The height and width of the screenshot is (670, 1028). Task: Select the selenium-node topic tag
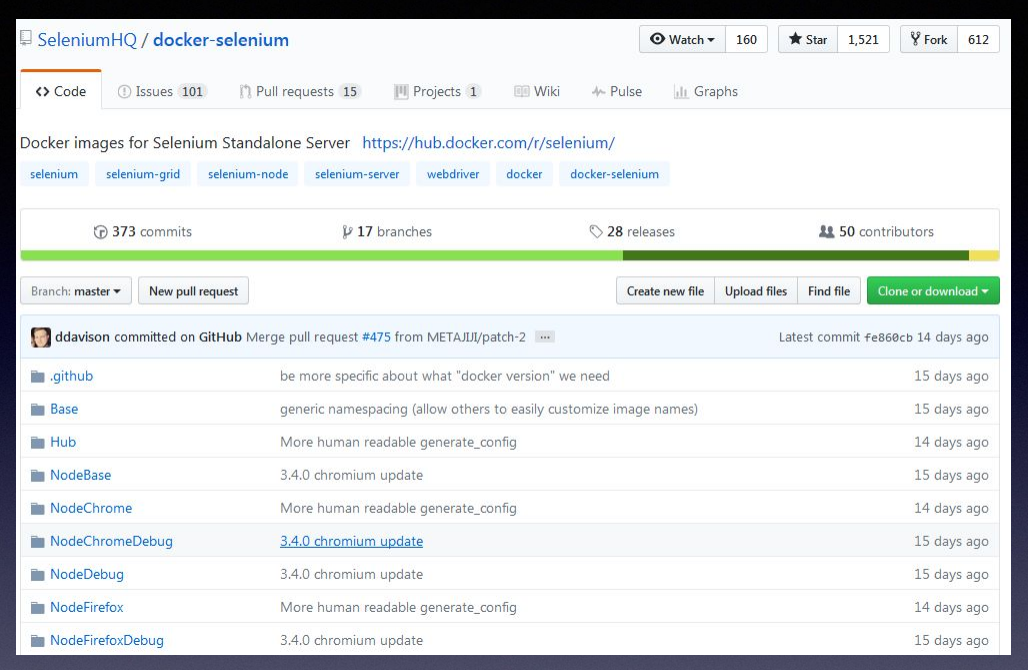pos(248,174)
